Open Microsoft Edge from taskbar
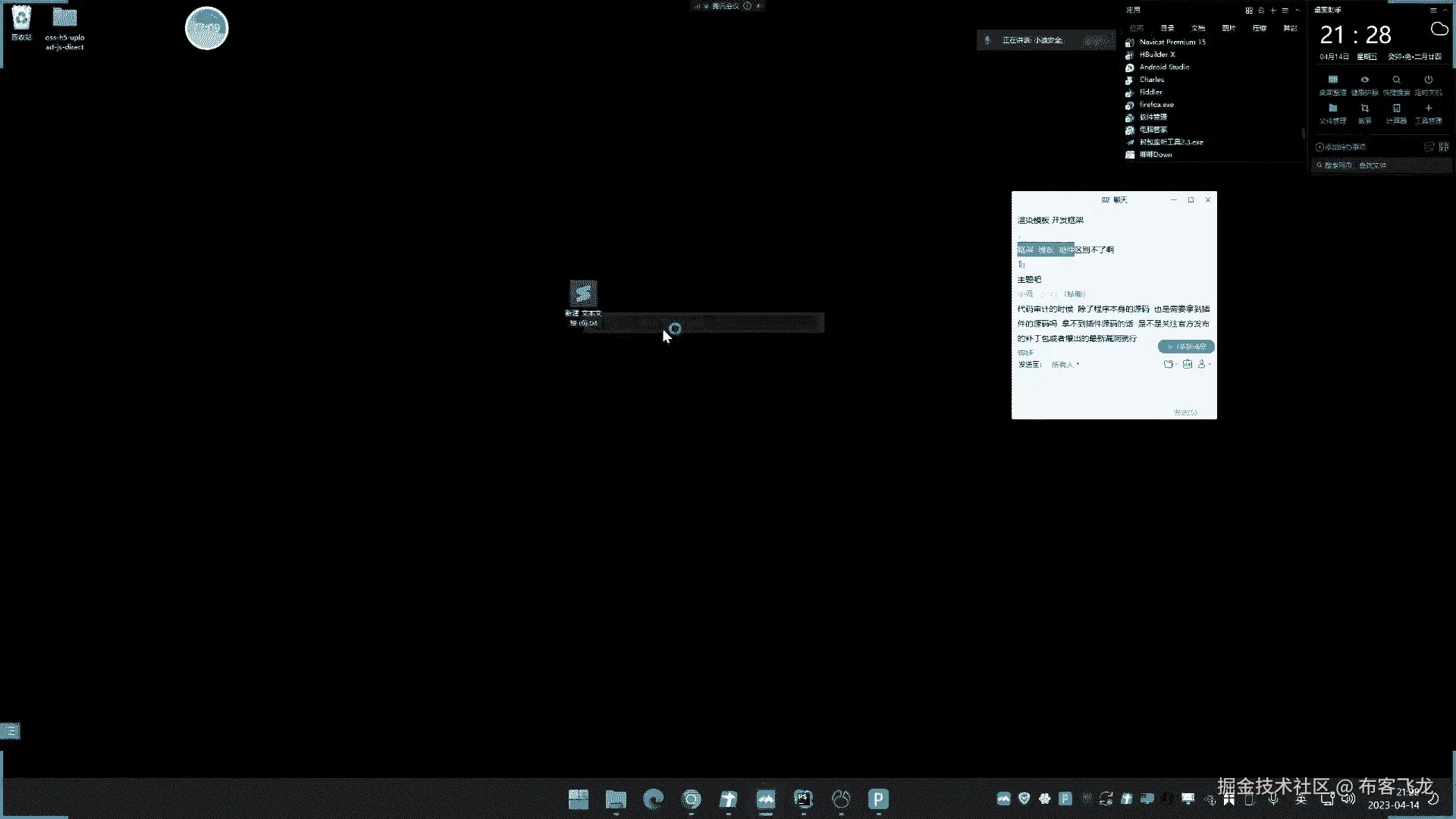Image resolution: width=1456 pixels, height=819 pixels. 653,799
